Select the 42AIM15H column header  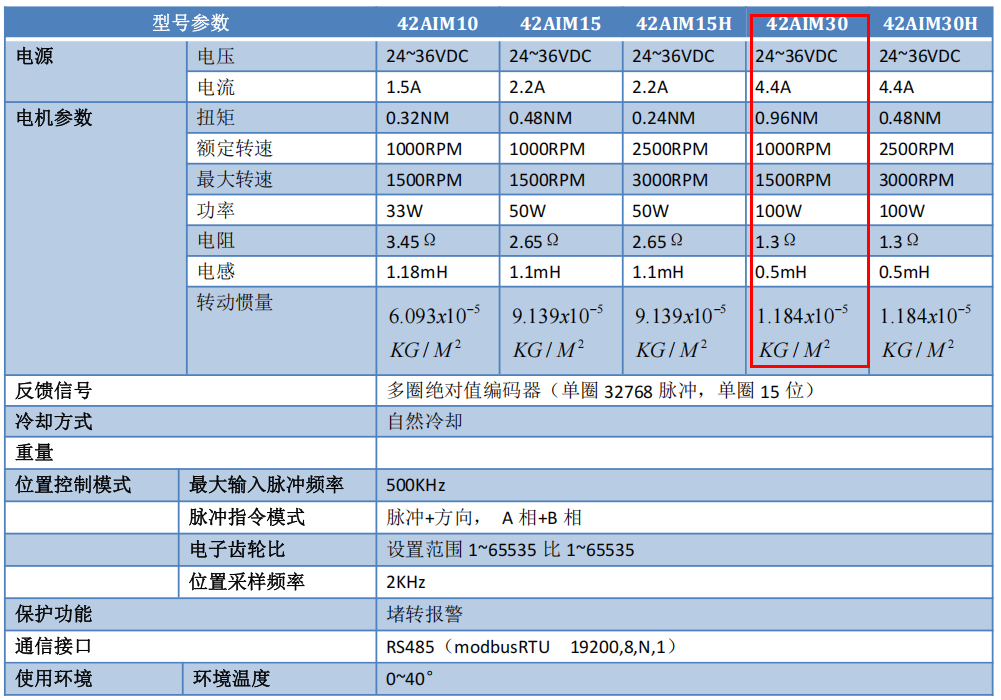pyautogui.click(x=684, y=24)
